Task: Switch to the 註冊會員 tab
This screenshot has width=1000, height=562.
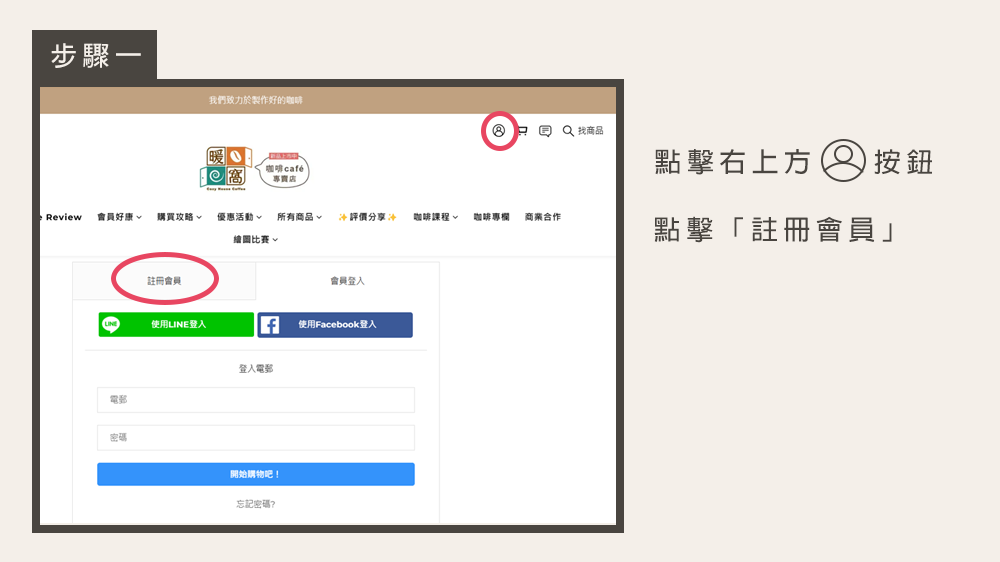Action: point(164,281)
